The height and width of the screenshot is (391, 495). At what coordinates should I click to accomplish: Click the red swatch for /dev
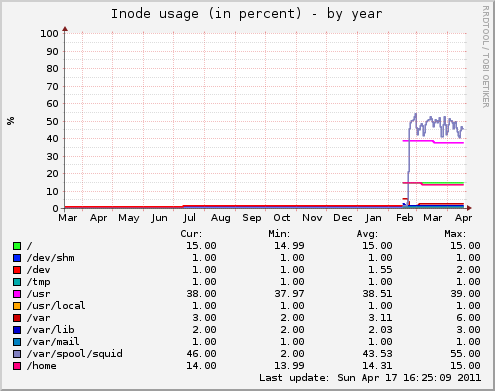17,270
